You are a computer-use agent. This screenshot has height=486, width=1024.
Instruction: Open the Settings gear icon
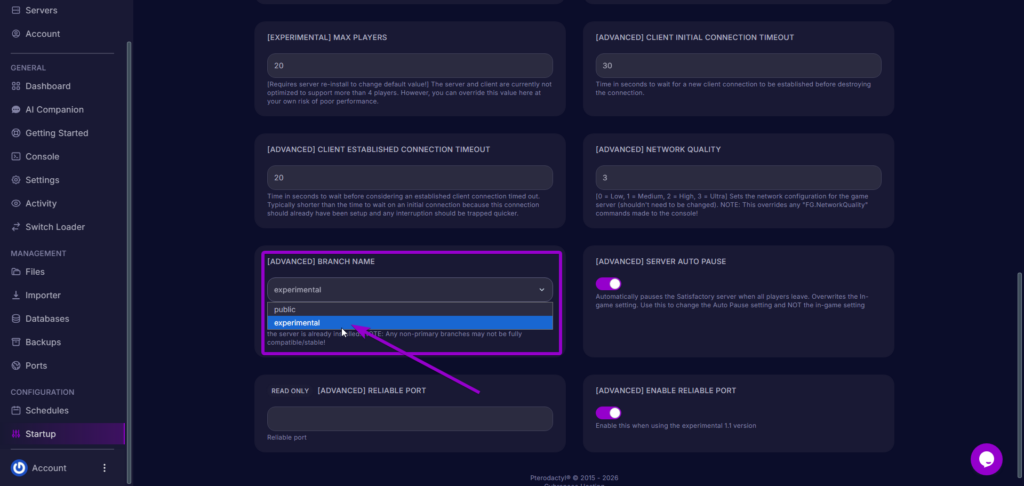point(16,180)
